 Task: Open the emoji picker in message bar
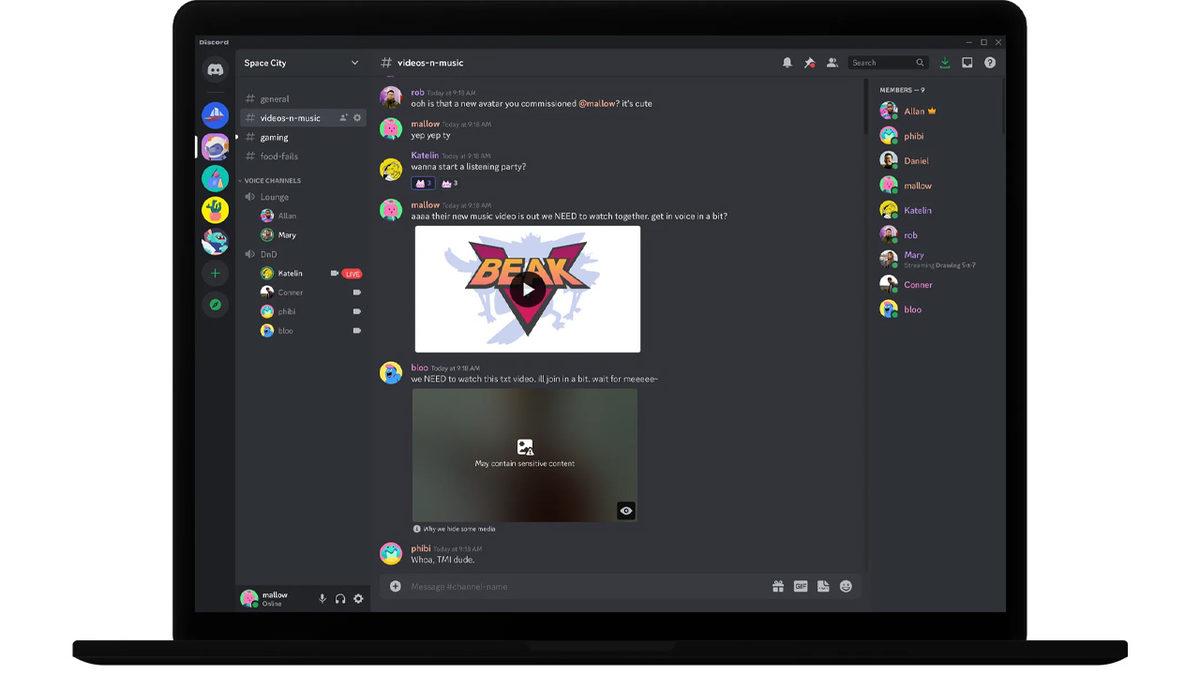(845, 586)
